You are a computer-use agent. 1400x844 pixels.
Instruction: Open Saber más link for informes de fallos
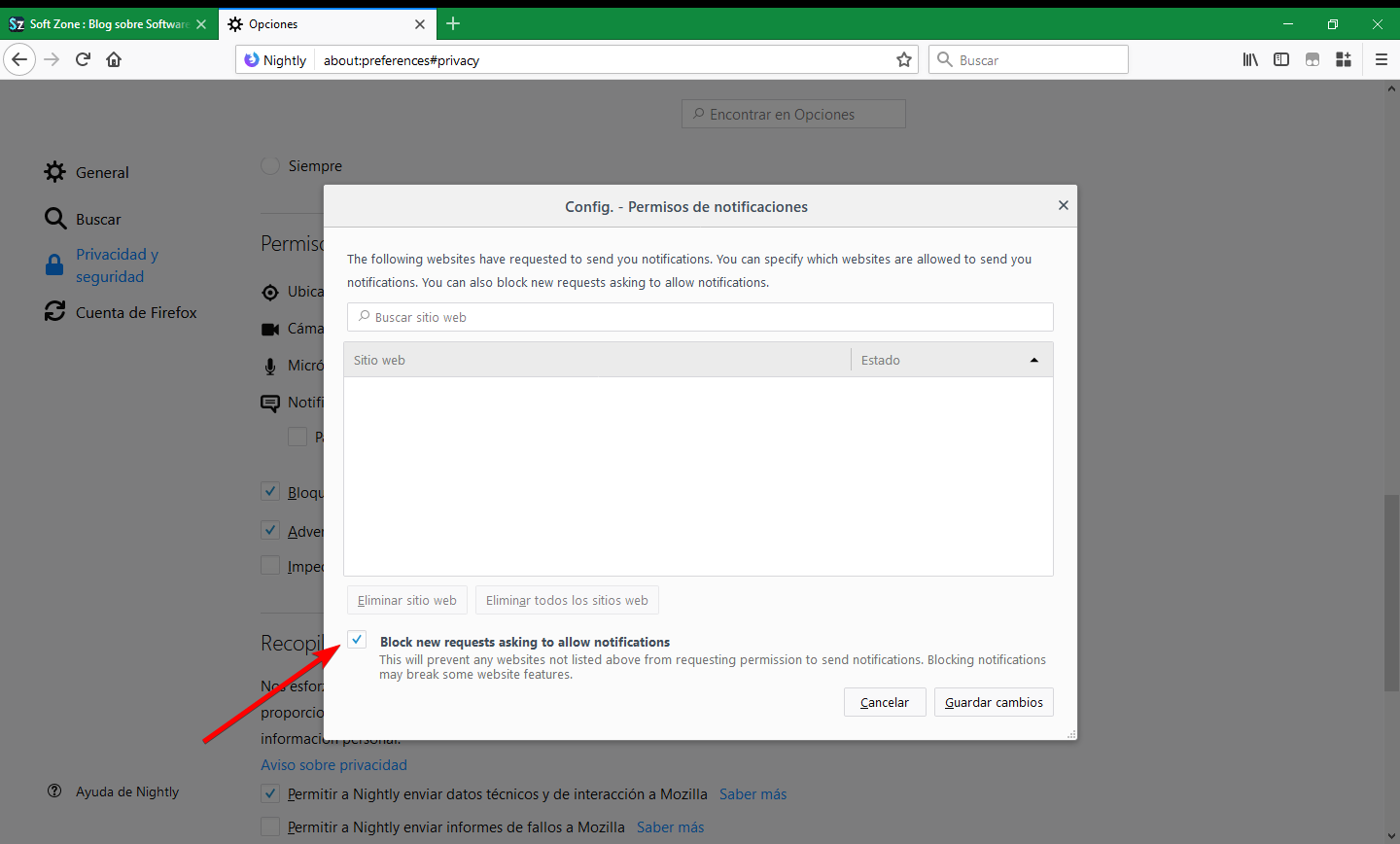pos(670,827)
